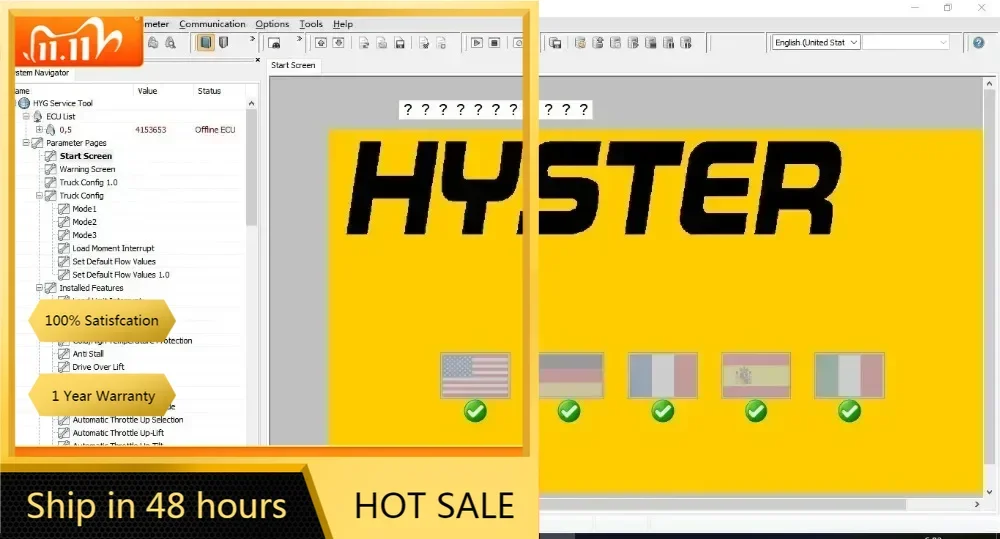Click the Stop toolbar icon
1000x539 pixels.
pyautogui.click(x=494, y=43)
